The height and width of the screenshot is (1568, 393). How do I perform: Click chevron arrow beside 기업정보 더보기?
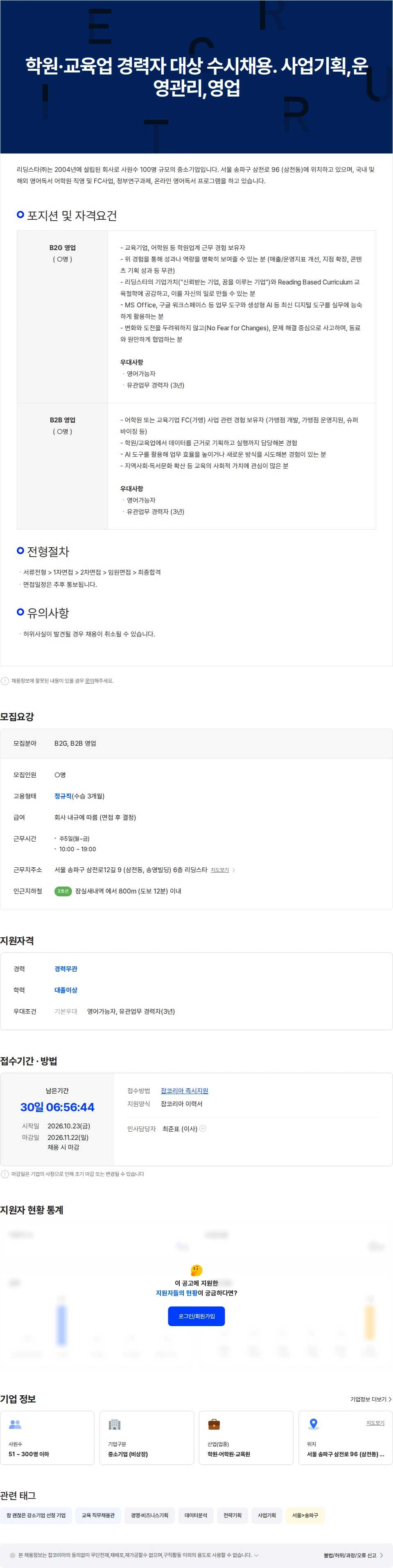(x=390, y=1399)
